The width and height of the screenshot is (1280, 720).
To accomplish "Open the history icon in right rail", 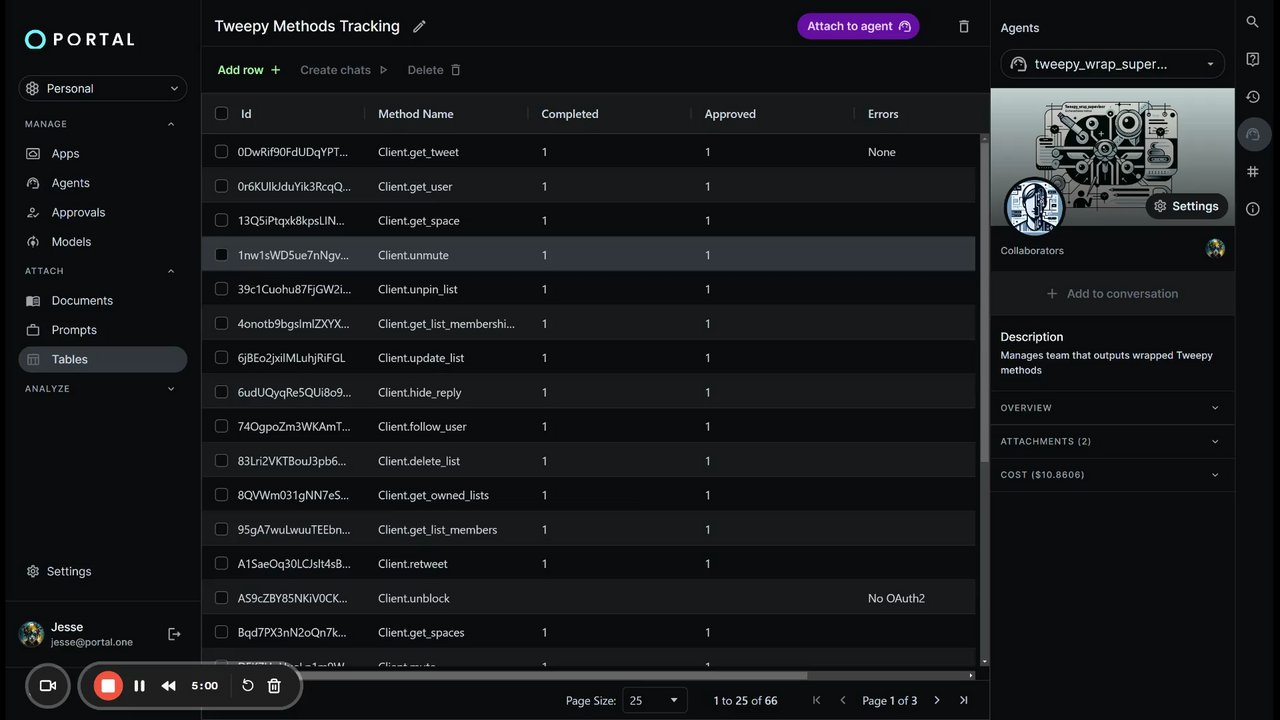I will (x=1253, y=97).
